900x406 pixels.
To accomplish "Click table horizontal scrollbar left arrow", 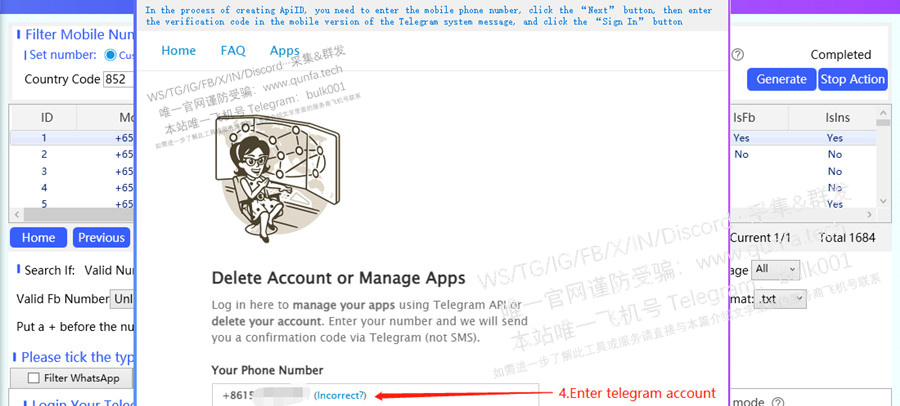I will tap(15, 214).
